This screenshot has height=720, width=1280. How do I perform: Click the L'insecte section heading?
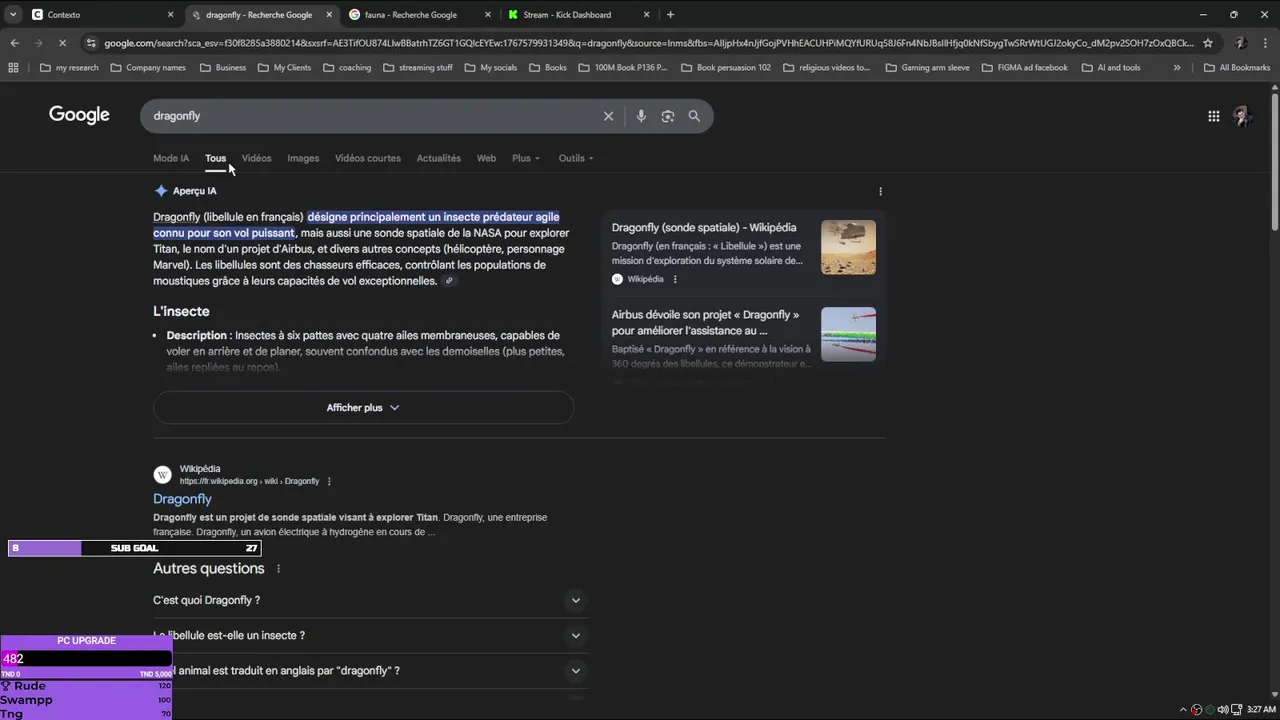pos(181,311)
